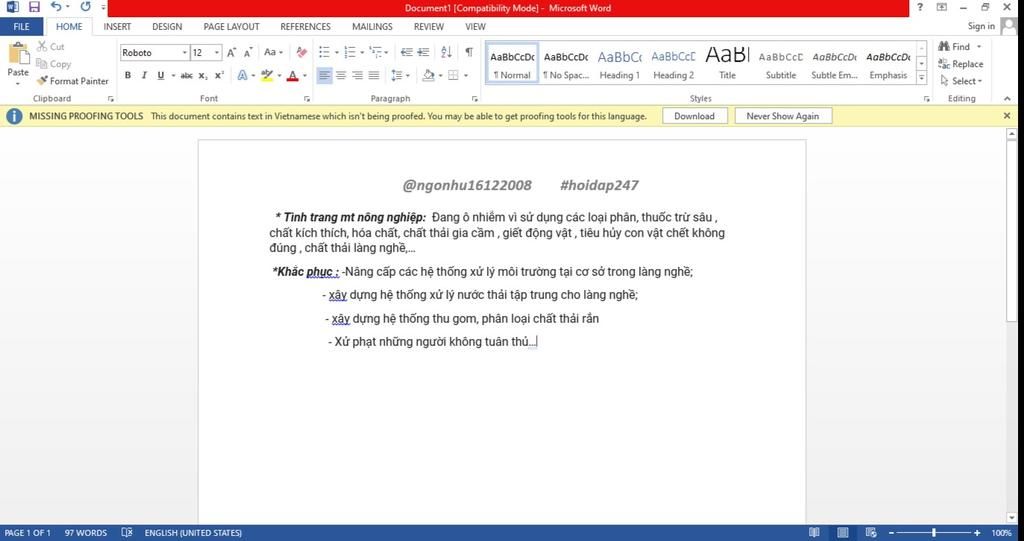This screenshot has width=1024, height=541.
Task: Apply subscript formatting
Action: click(203, 76)
